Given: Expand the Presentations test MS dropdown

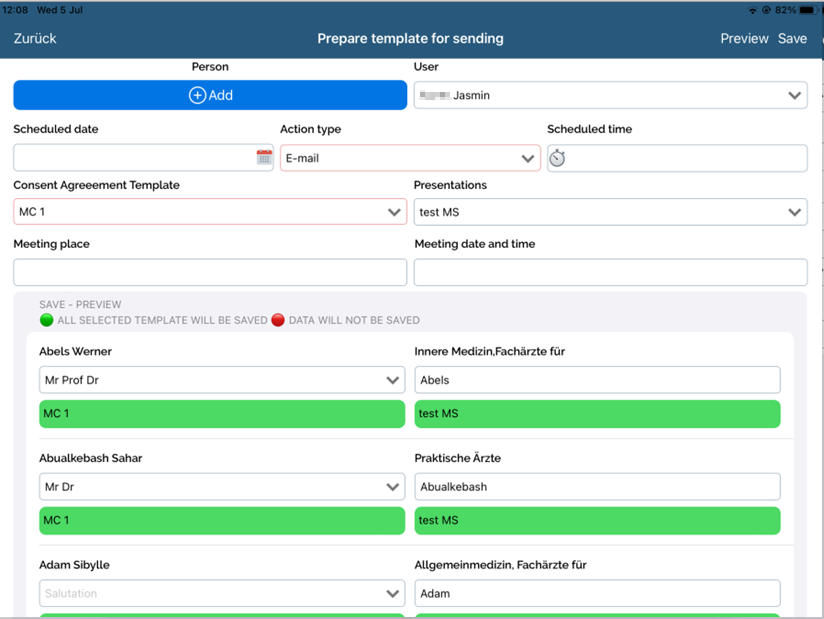Looking at the screenshot, I should point(610,212).
